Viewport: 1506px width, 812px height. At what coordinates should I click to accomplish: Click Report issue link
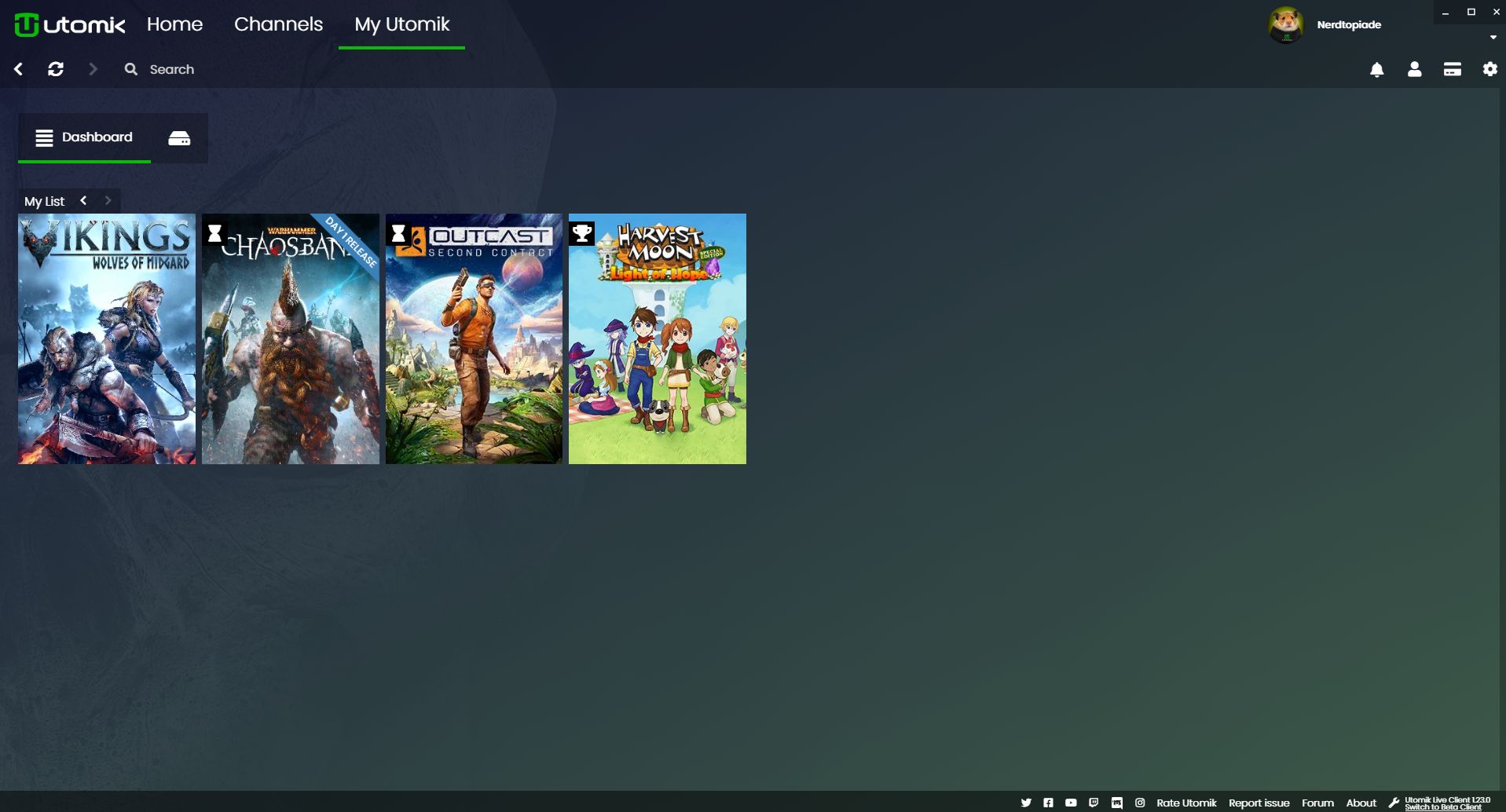(x=1259, y=803)
